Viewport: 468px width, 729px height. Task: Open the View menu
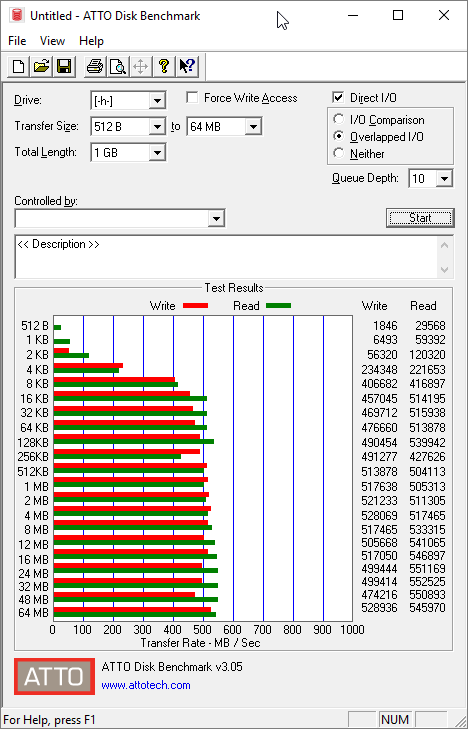(x=52, y=41)
